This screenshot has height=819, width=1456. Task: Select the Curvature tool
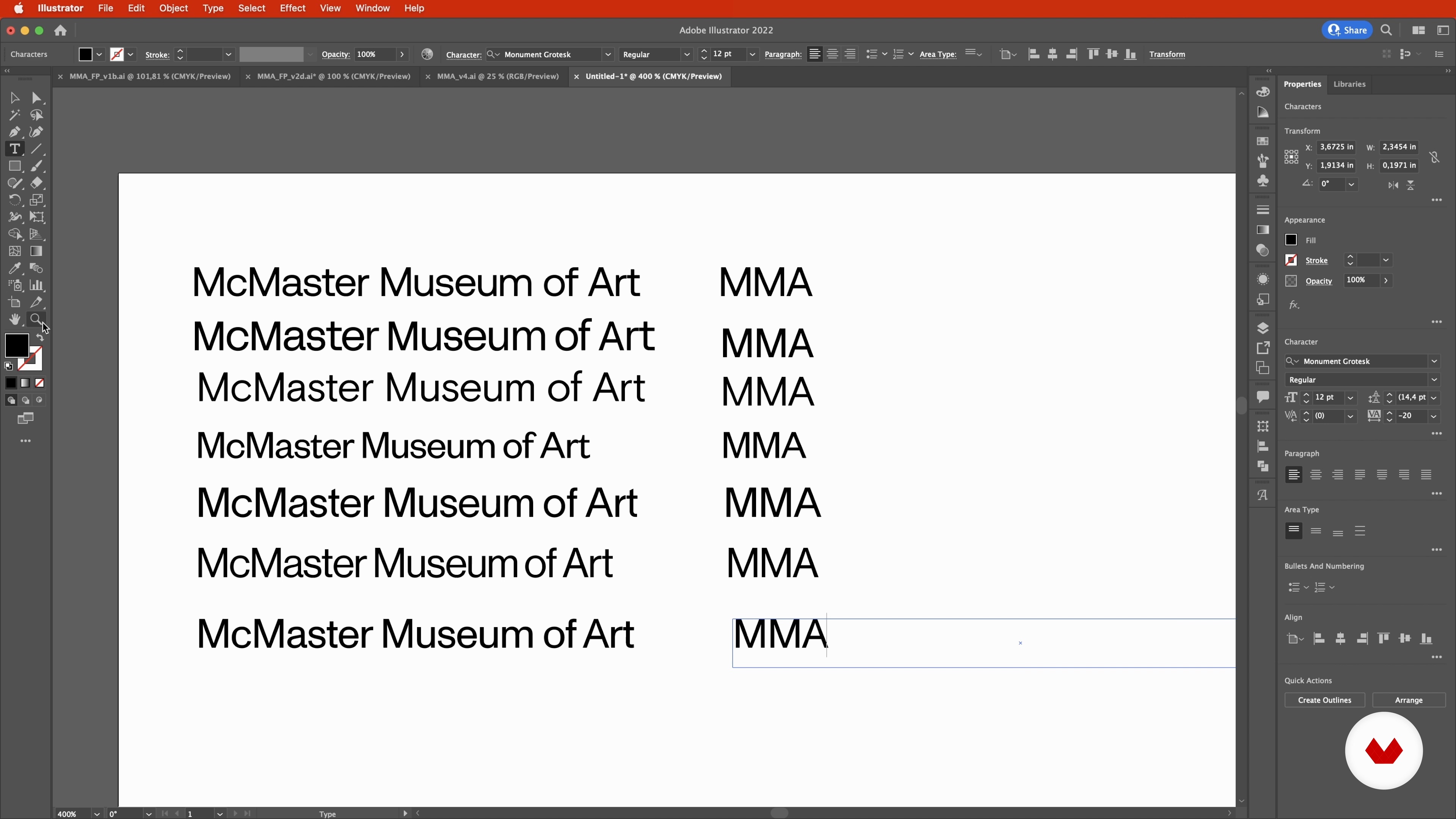click(37, 132)
